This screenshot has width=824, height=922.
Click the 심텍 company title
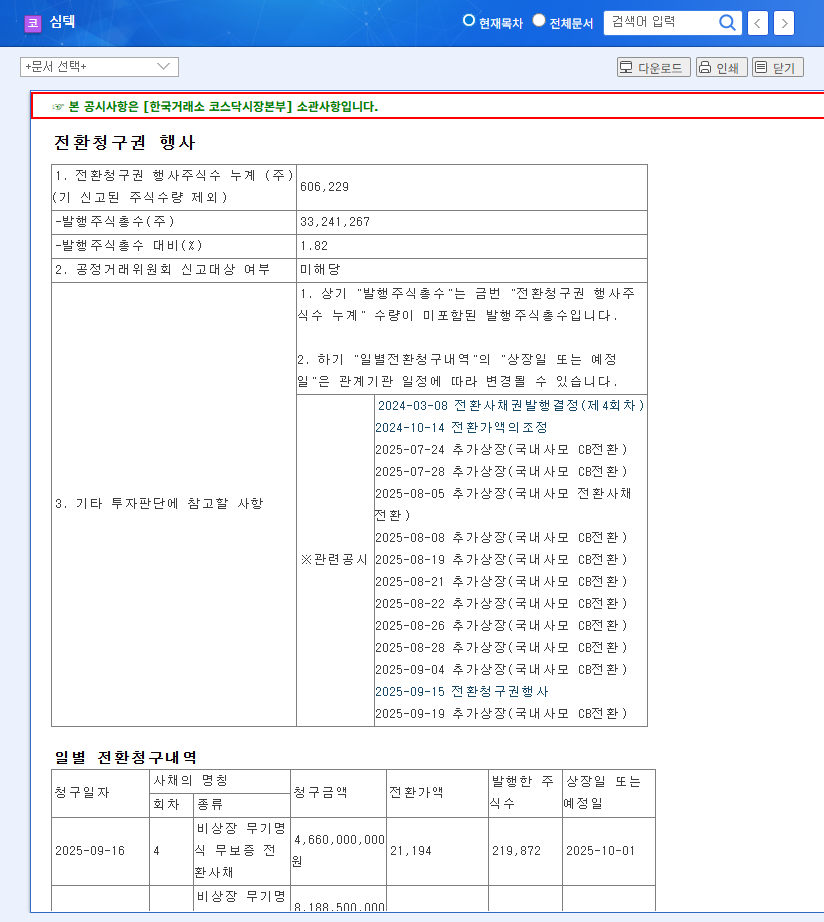click(x=62, y=22)
